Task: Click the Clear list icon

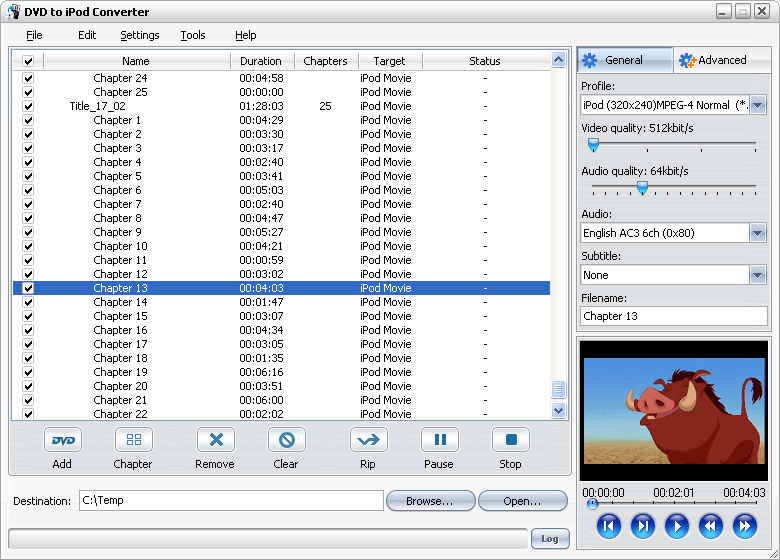Action: 286,440
